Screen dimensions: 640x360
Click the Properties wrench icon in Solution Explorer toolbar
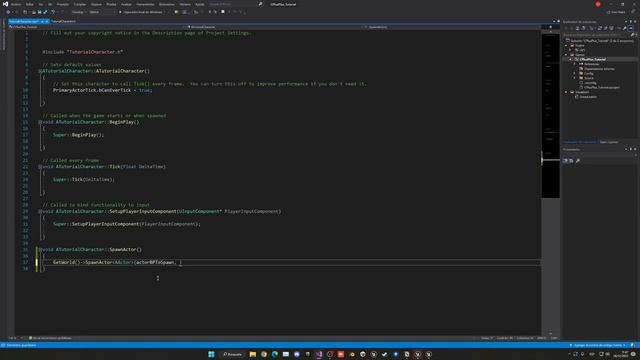[x=624, y=28]
